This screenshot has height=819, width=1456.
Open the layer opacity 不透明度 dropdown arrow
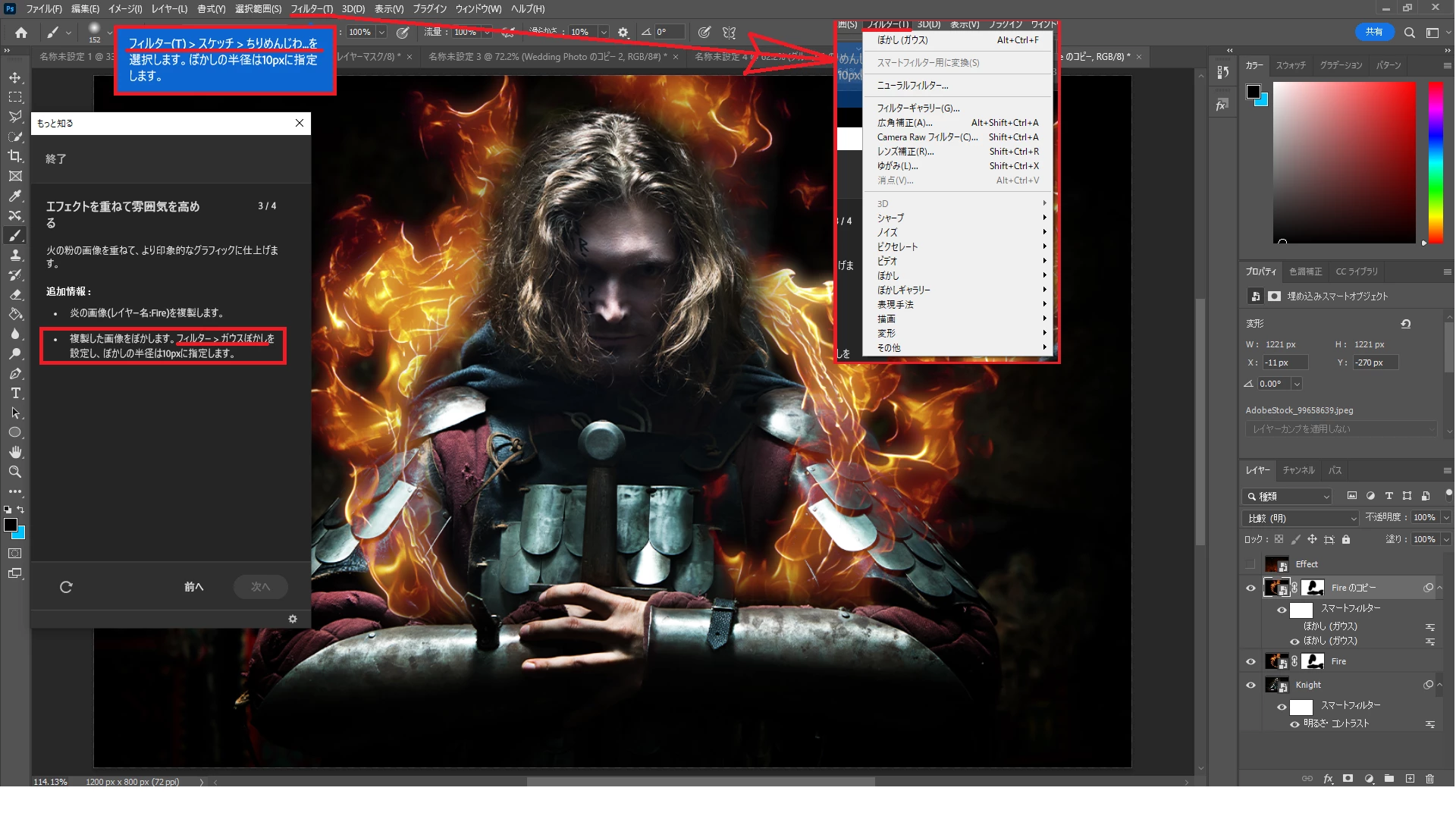tap(1445, 518)
